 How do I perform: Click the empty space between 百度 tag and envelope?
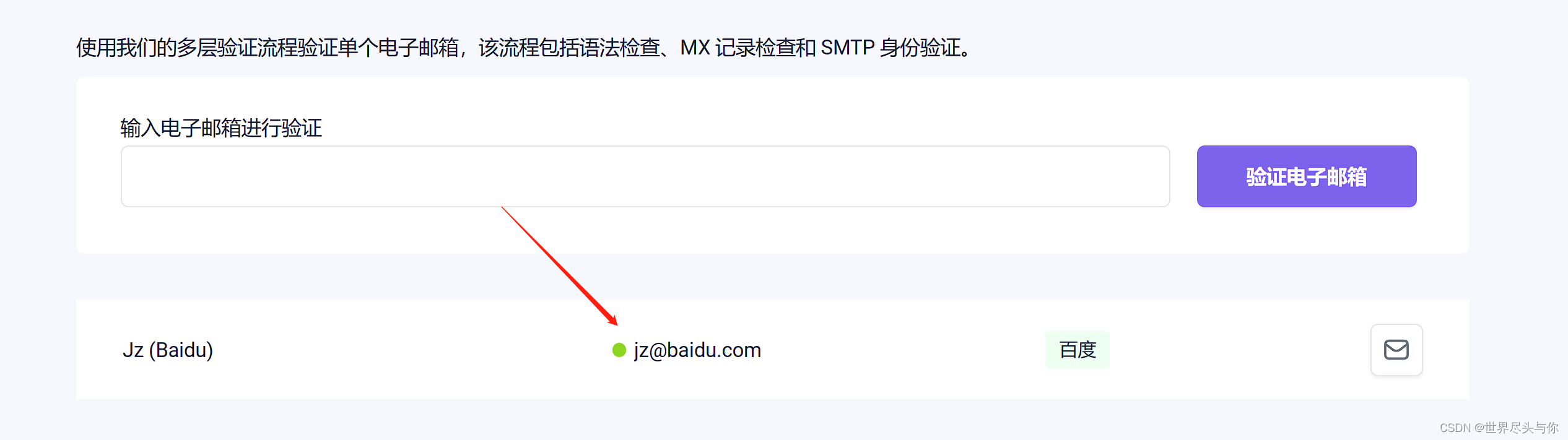pyautogui.click(x=1239, y=350)
